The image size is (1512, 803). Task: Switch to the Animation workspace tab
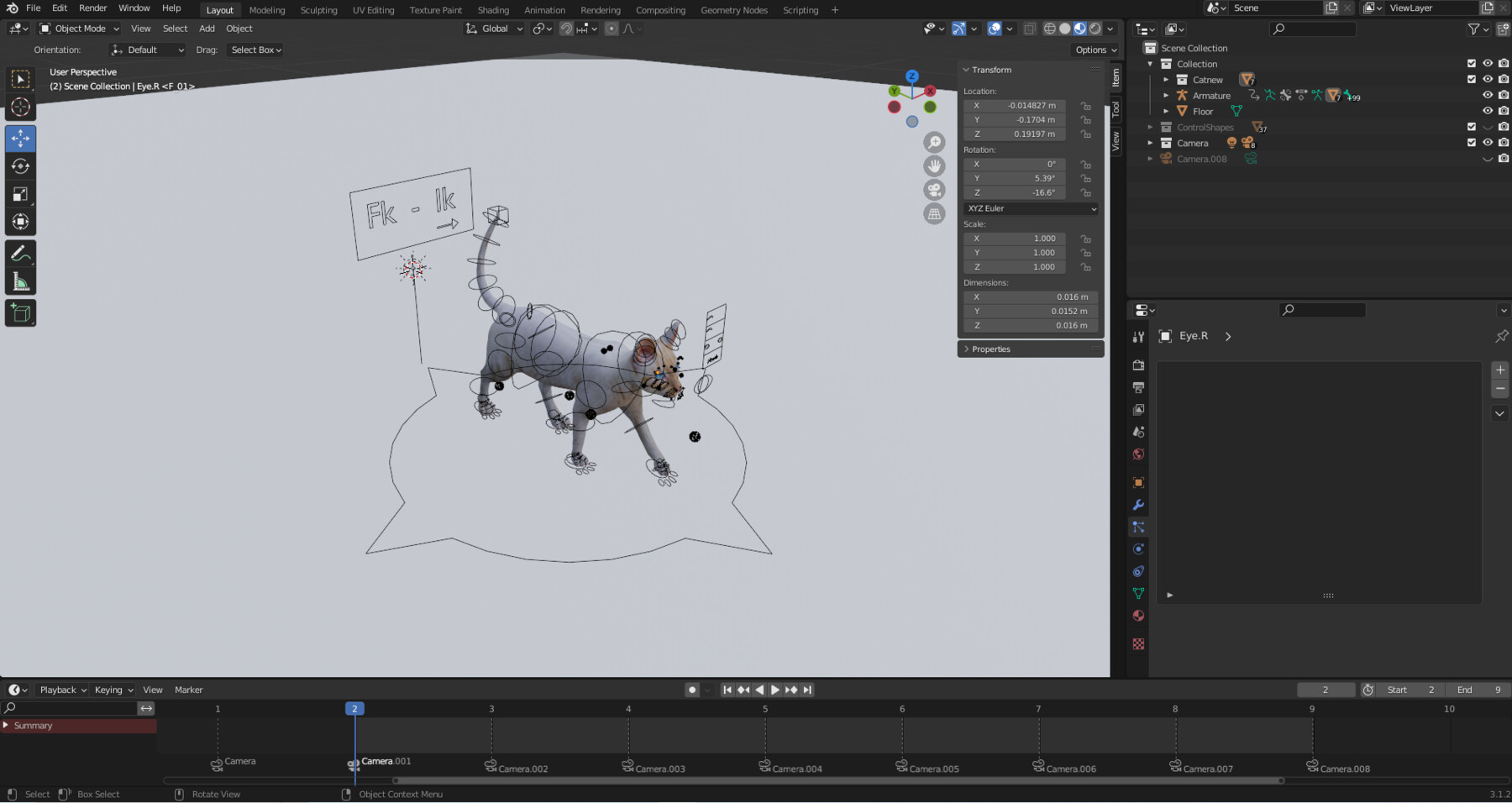pos(544,10)
